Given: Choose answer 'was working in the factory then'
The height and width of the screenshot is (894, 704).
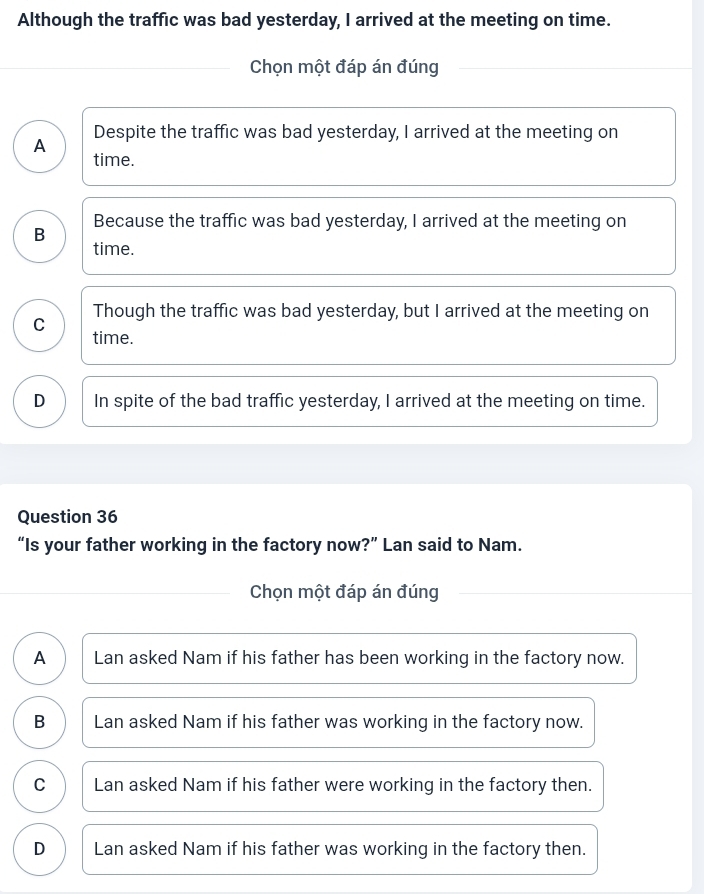Looking at the screenshot, I should click(x=340, y=850).
